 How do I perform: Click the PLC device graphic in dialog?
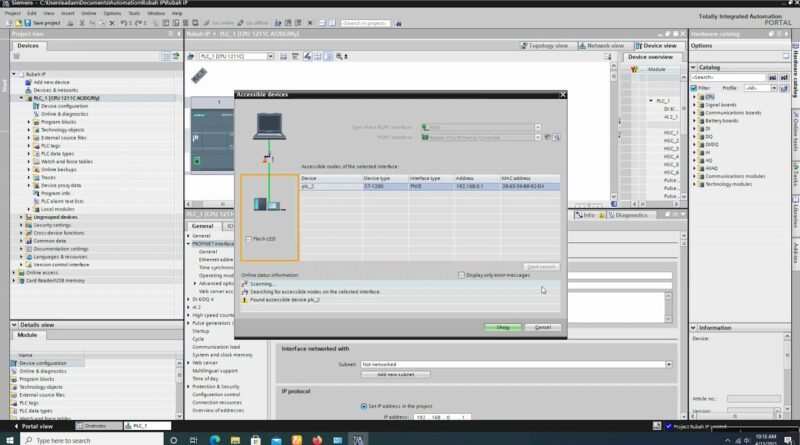click(269, 205)
